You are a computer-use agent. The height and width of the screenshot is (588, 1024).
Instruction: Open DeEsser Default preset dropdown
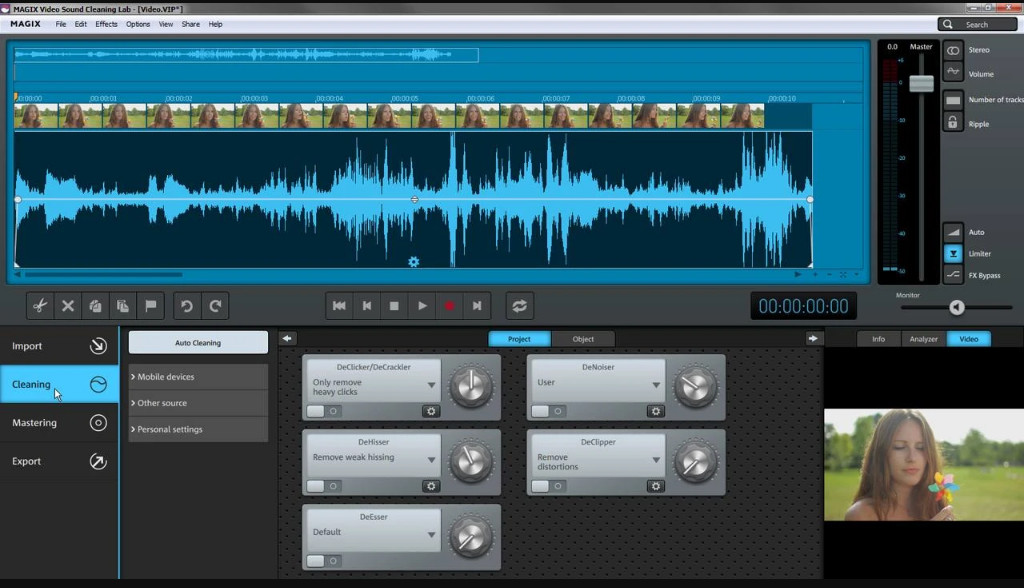[x=431, y=534]
